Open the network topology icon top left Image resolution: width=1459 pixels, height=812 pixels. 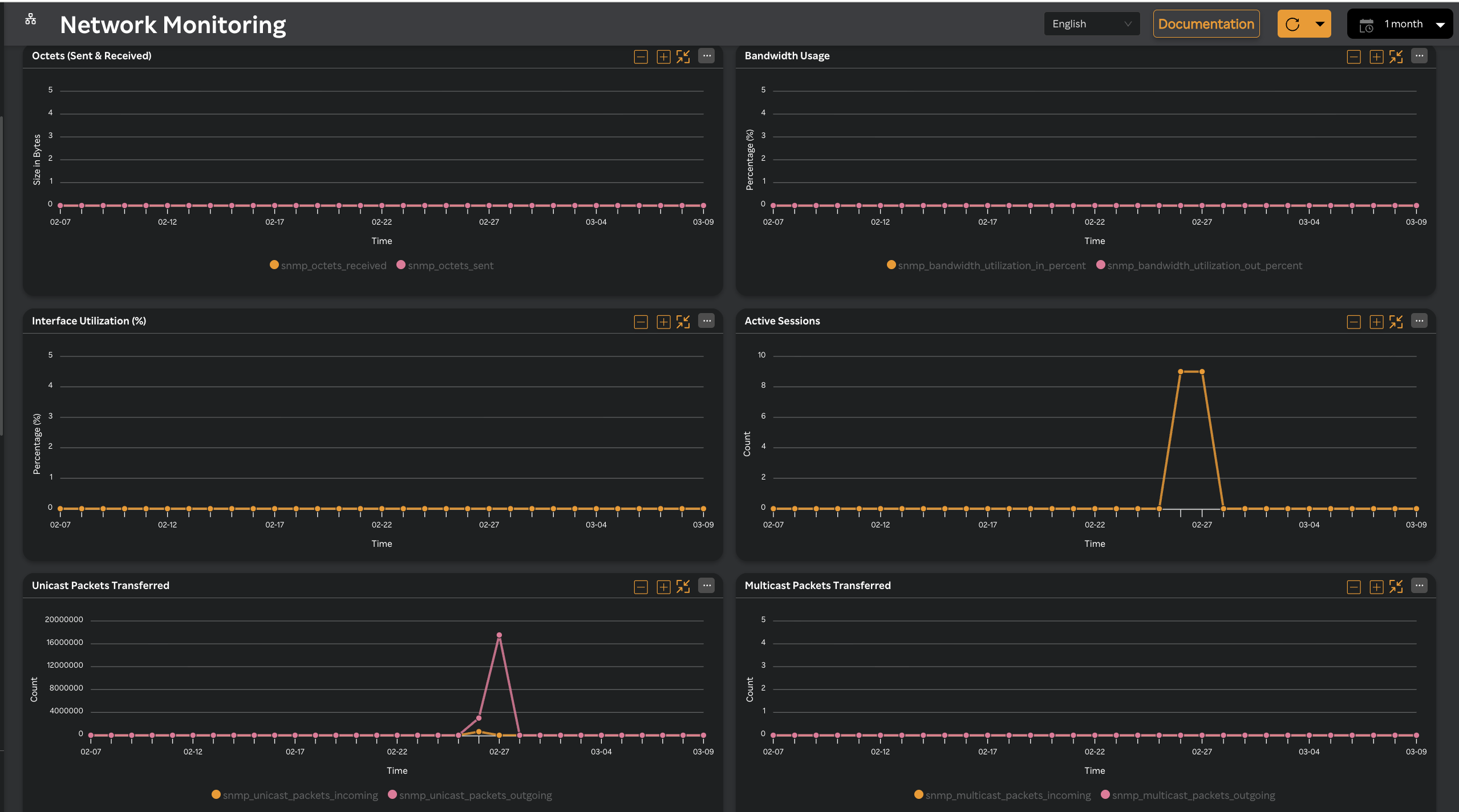coord(30,19)
